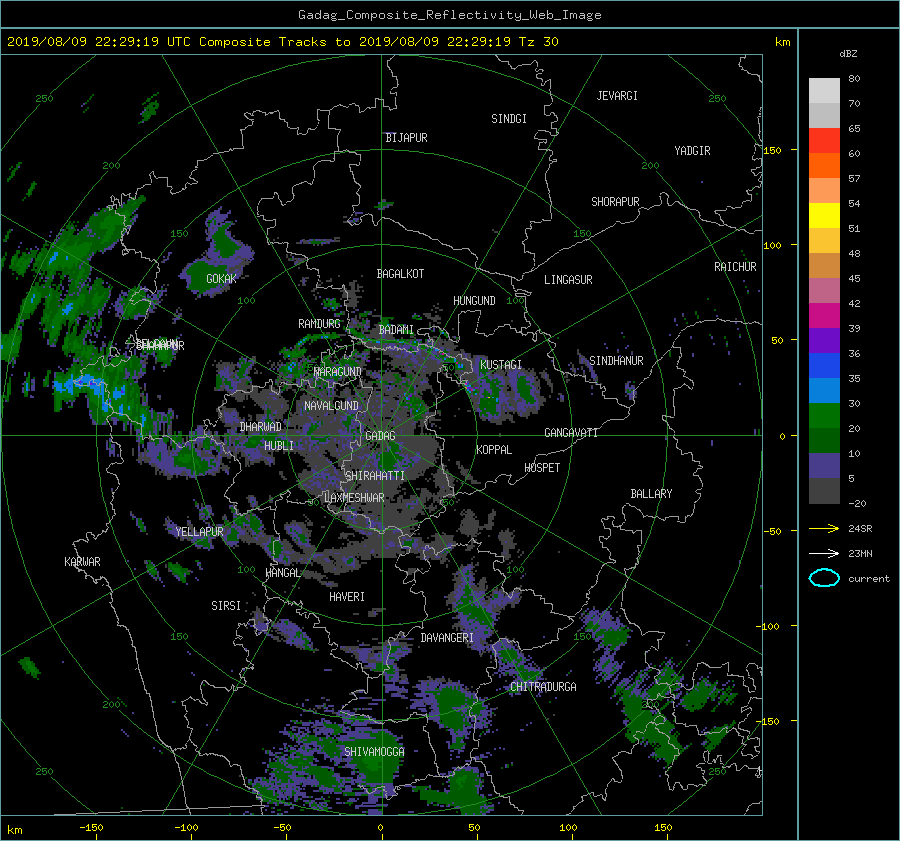Click the SHORAPUR city label

coord(615,202)
